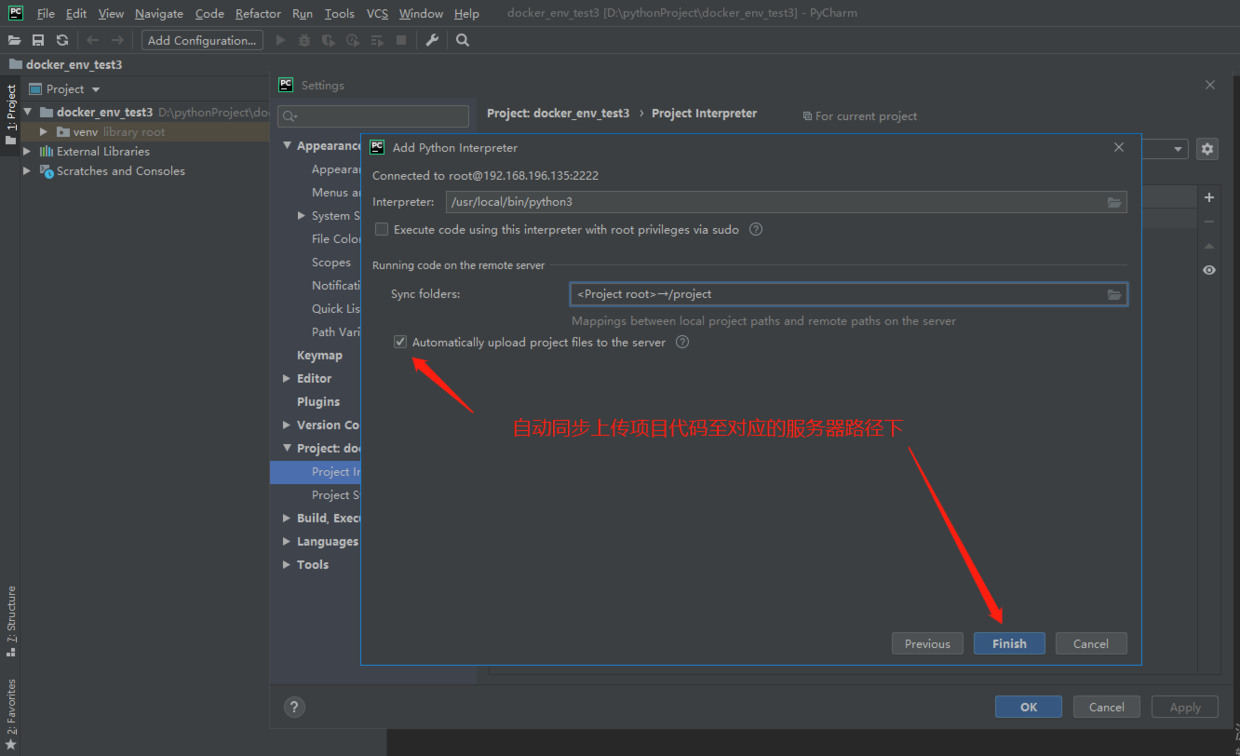This screenshot has width=1240, height=756.
Task: Click the Concurrency Diagram toolbar icon
Action: click(377, 40)
